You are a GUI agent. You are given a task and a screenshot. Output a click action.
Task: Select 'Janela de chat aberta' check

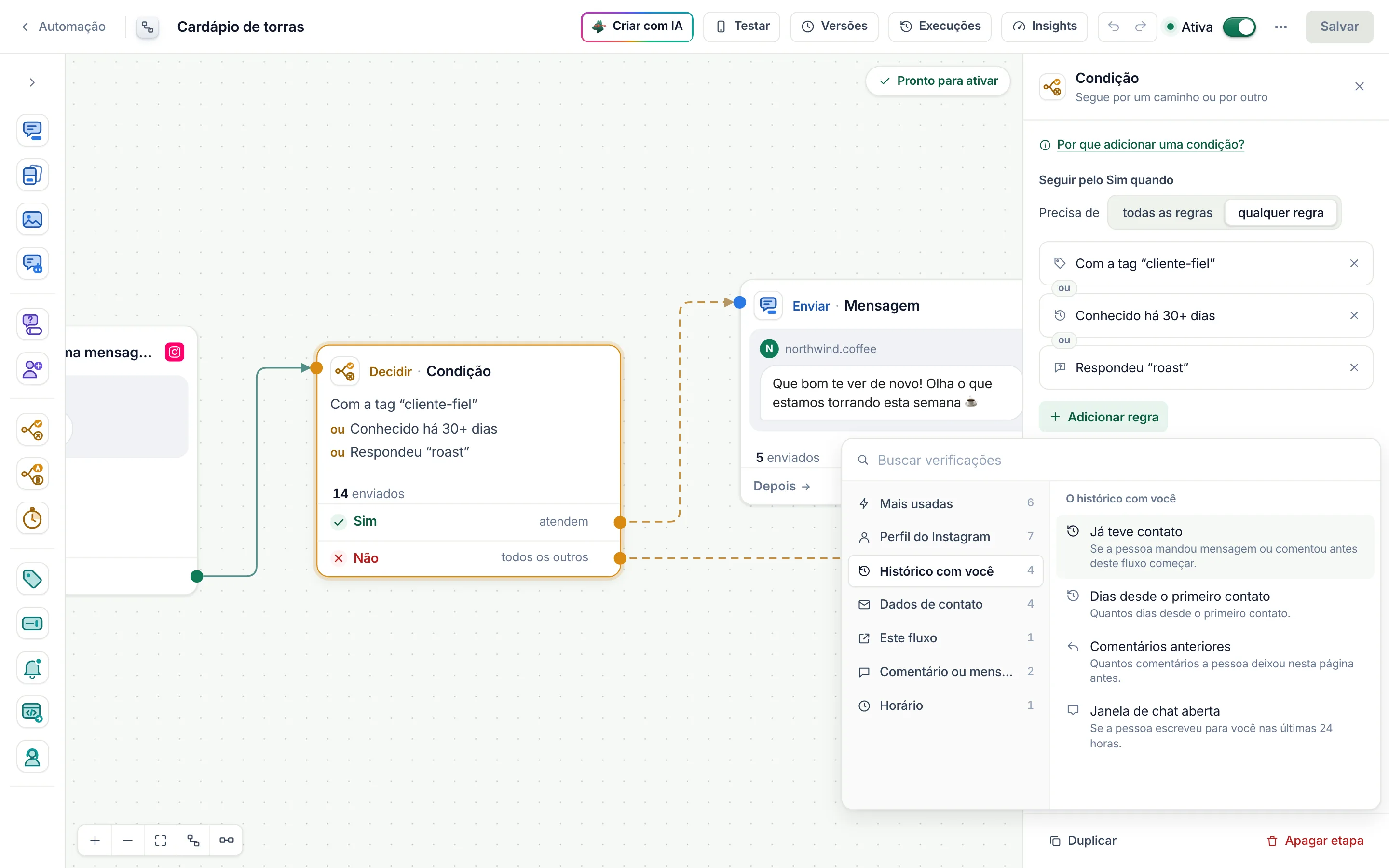pyautogui.click(x=1215, y=727)
